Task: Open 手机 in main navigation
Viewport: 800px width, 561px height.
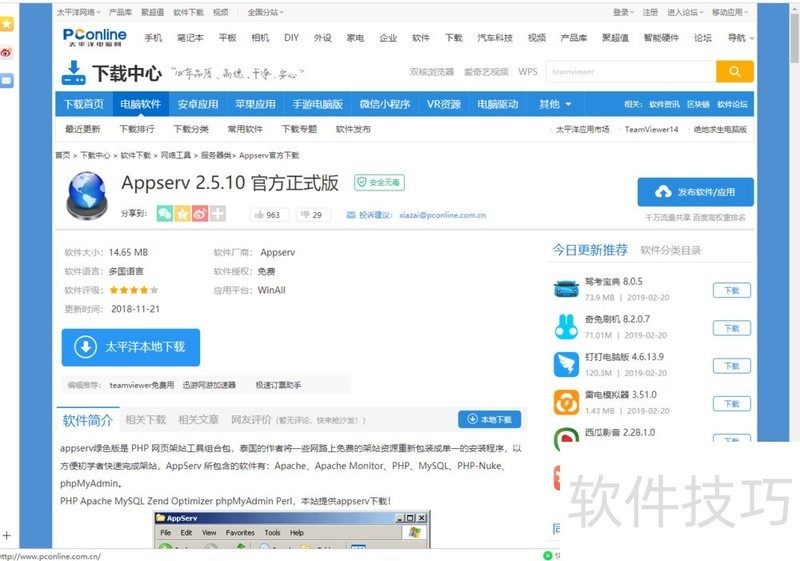Action: [153, 38]
